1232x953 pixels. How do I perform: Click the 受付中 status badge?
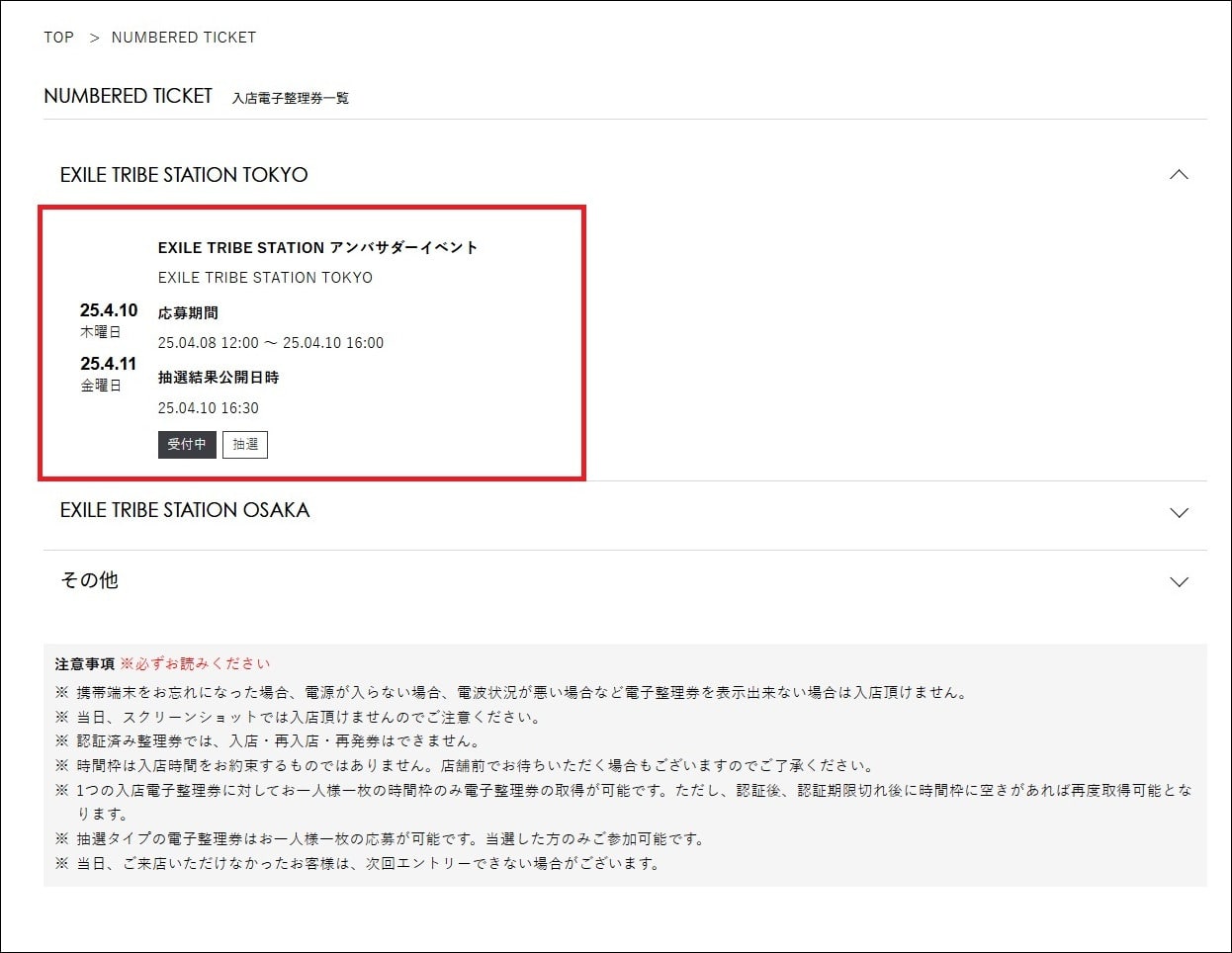pyautogui.click(x=187, y=445)
